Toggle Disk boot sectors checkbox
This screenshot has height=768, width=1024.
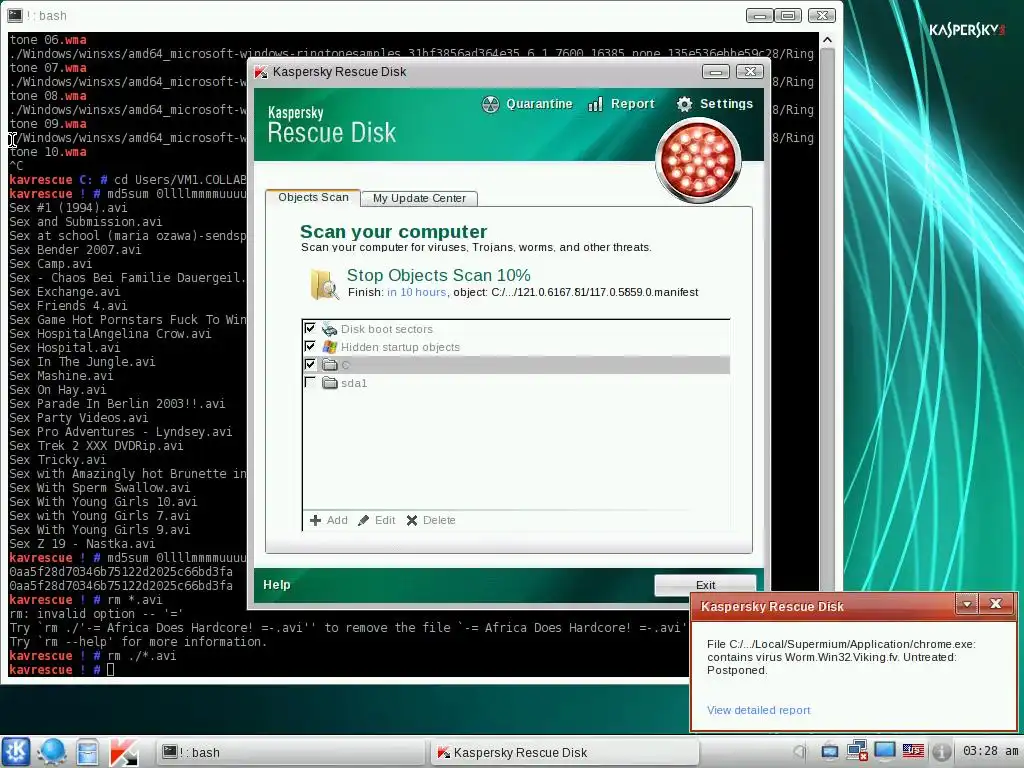[x=310, y=328]
